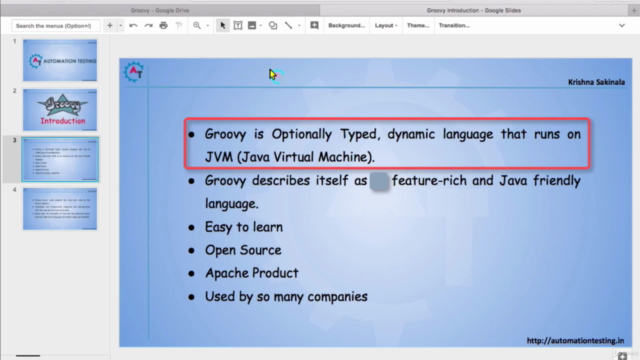Click the Zoom magnifier icon

click(x=197, y=25)
